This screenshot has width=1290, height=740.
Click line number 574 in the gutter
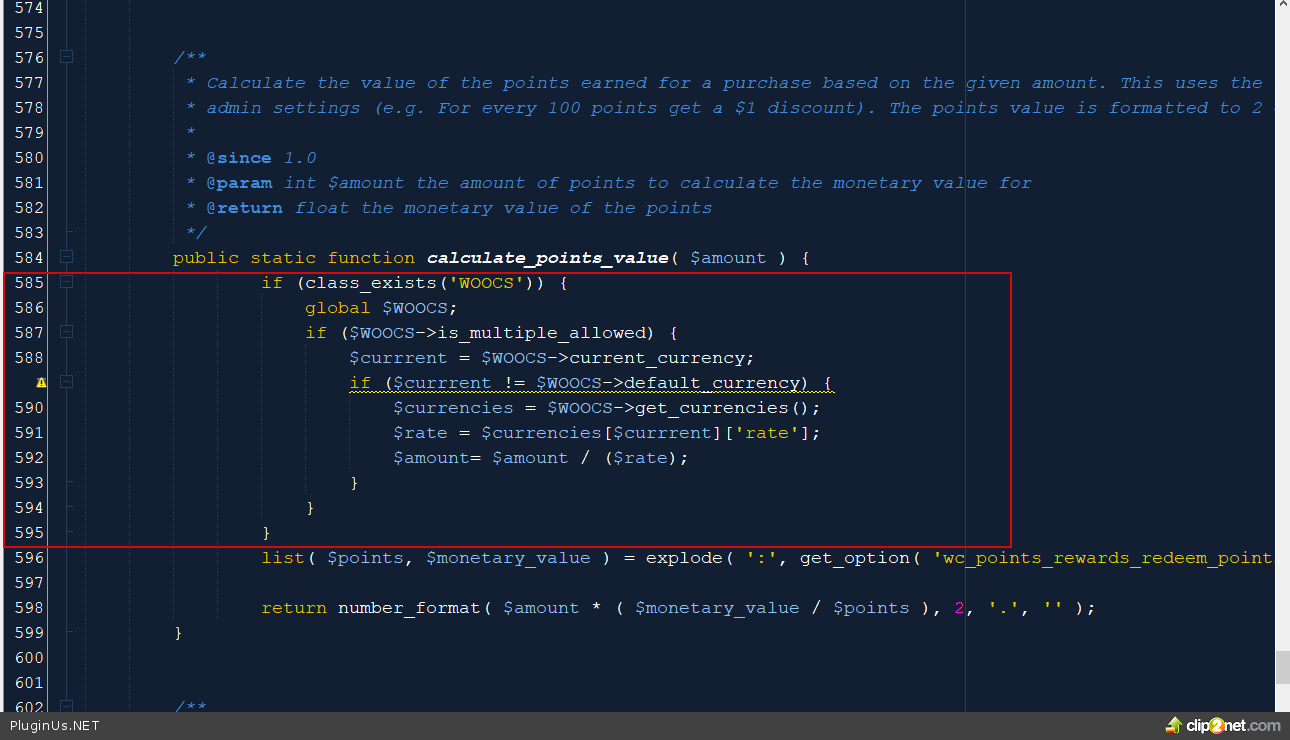click(x=29, y=8)
